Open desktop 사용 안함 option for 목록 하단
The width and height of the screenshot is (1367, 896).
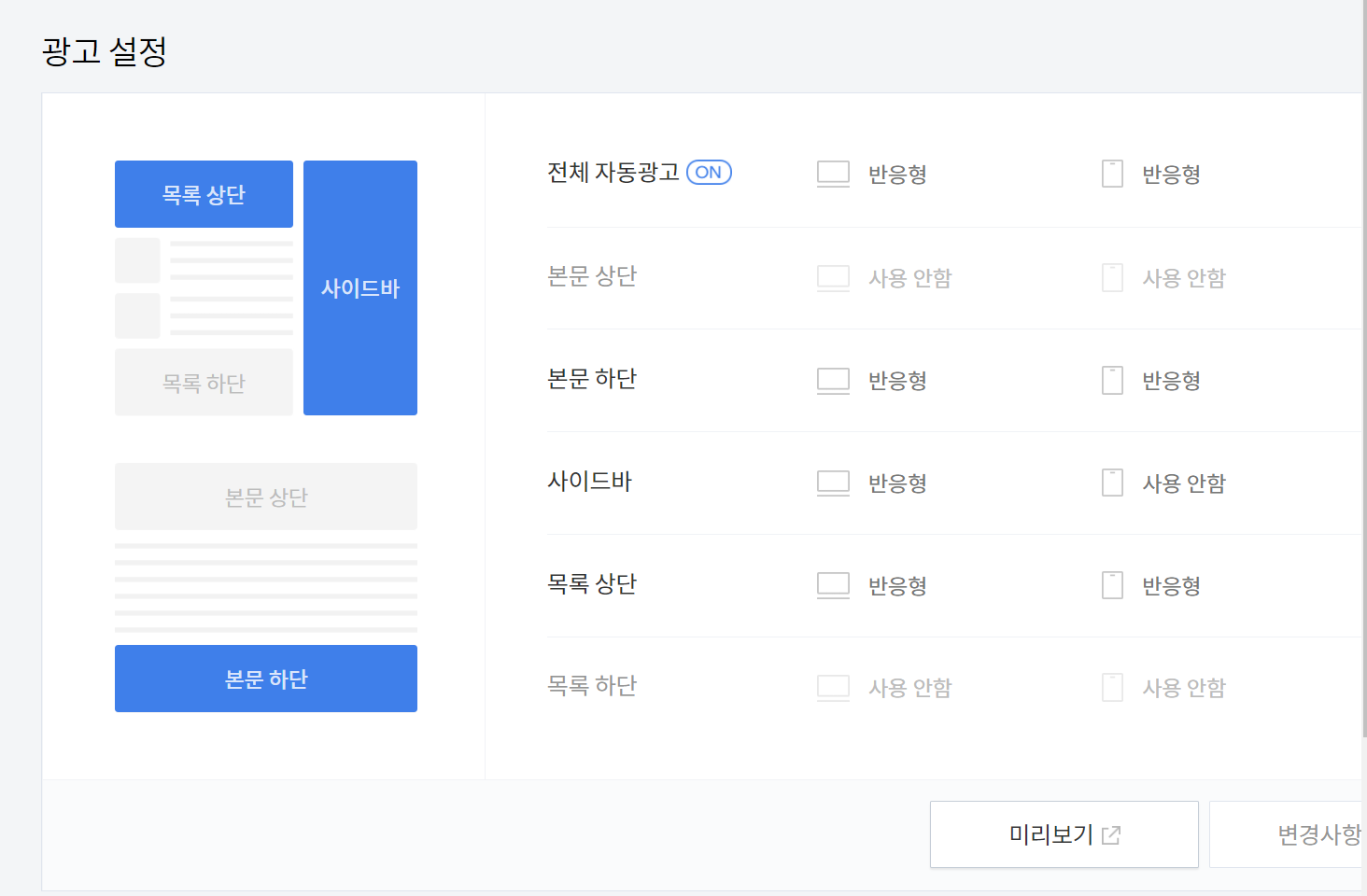910,688
